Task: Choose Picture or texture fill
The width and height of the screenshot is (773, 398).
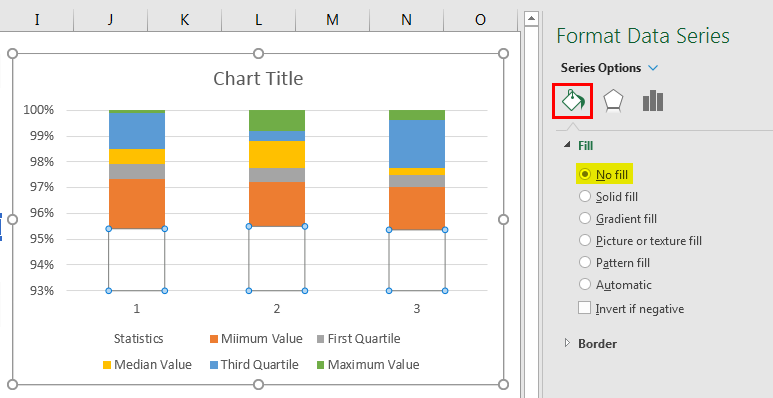Action: click(640, 241)
